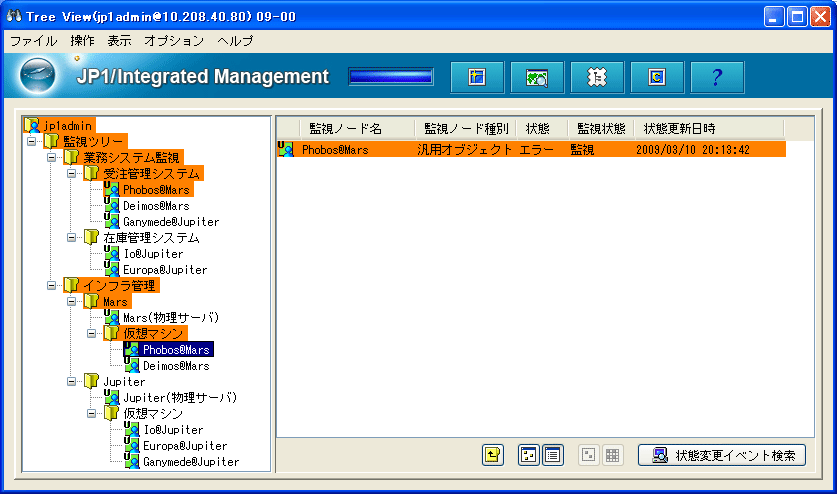Collapse the 監視ツリー node
Screen dimensions: 837x494
point(31,142)
